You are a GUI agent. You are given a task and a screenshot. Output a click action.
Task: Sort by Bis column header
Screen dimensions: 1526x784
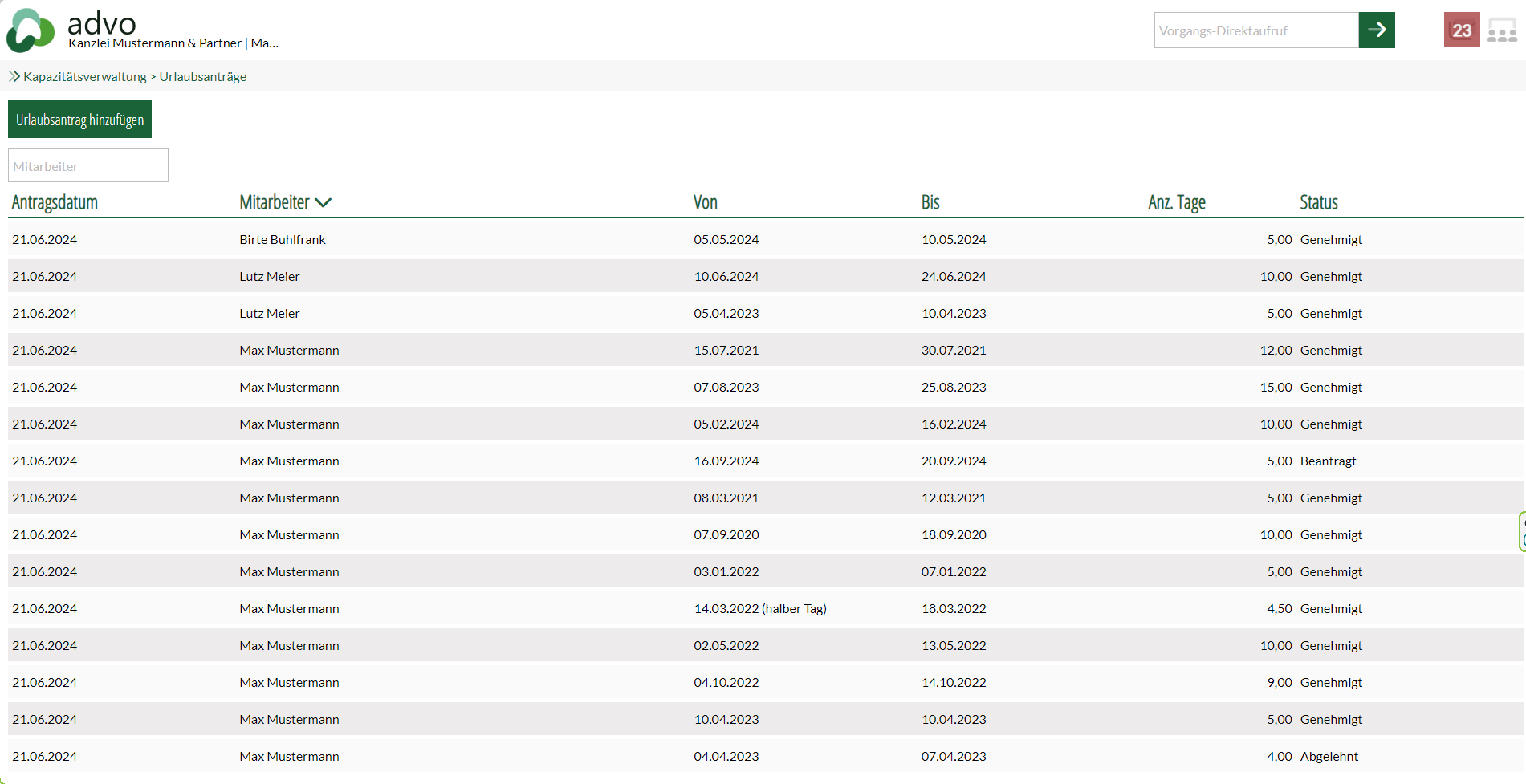pos(930,203)
